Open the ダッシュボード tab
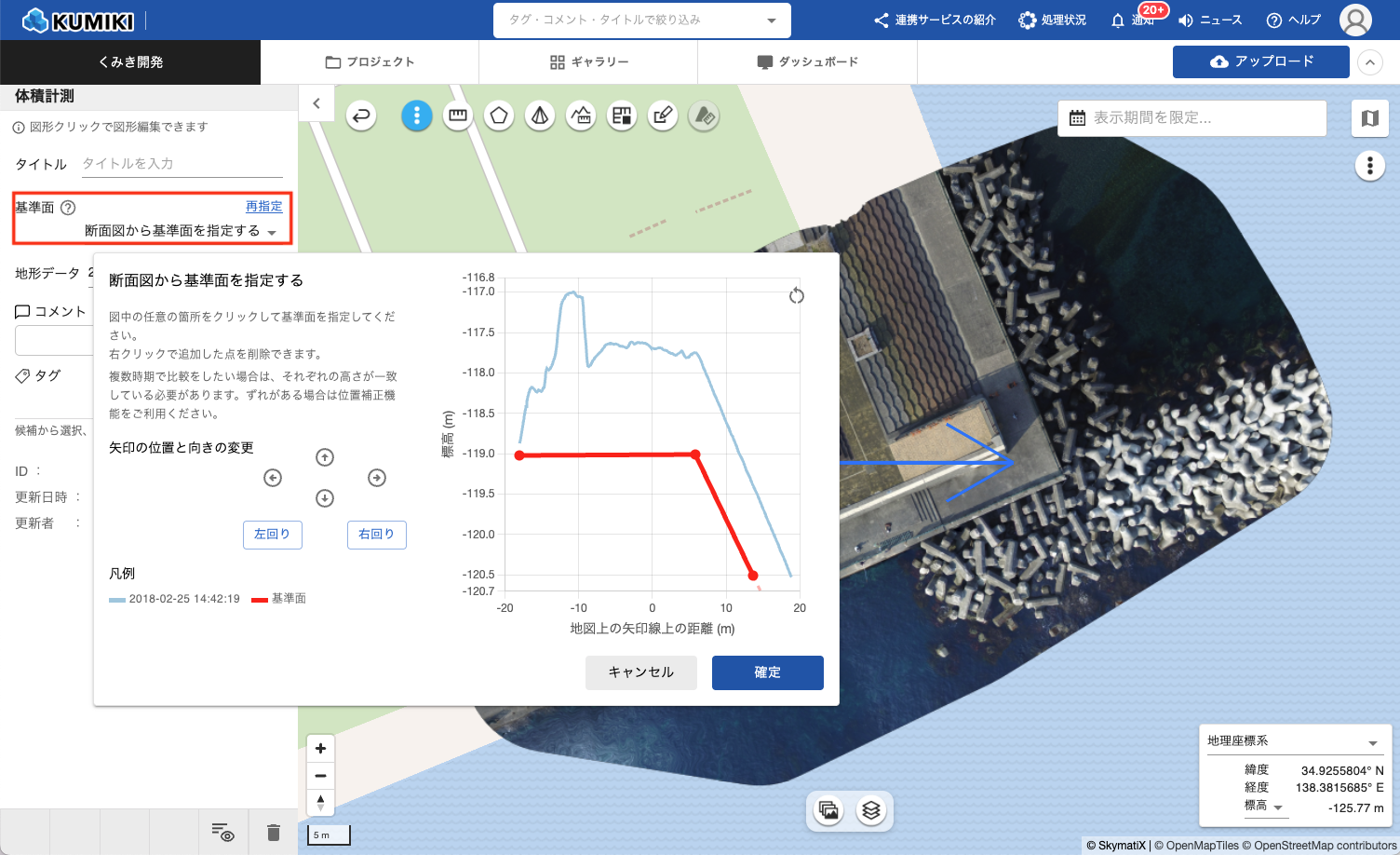The width and height of the screenshot is (1400, 855). coord(807,62)
